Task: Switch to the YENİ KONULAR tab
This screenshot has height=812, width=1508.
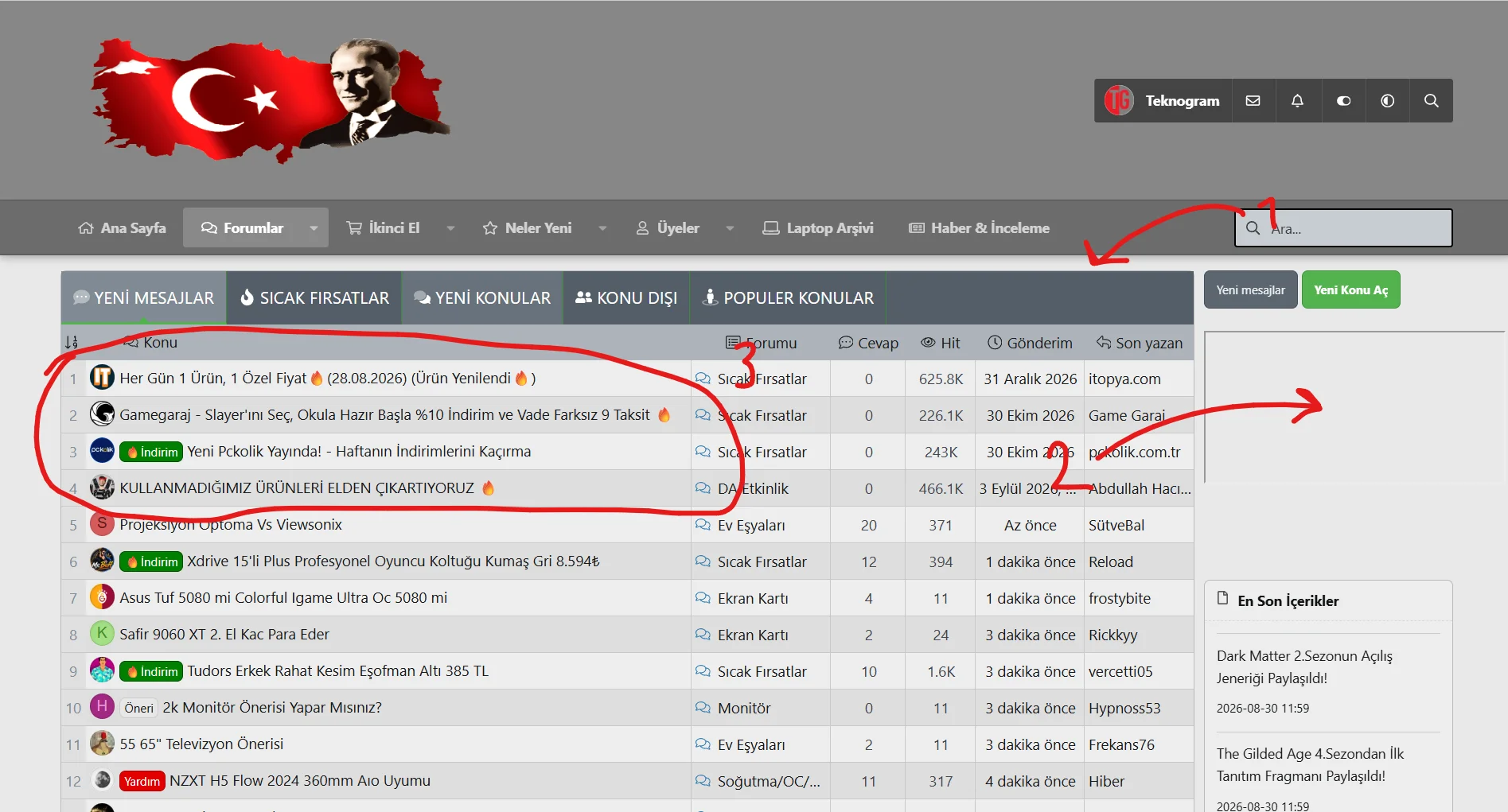Action: pos(482,297)
